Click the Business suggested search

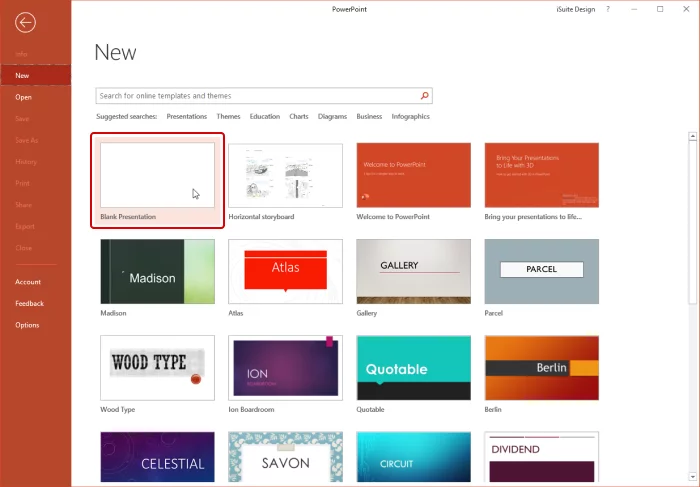pyautogui.click(x=369, y=117)
